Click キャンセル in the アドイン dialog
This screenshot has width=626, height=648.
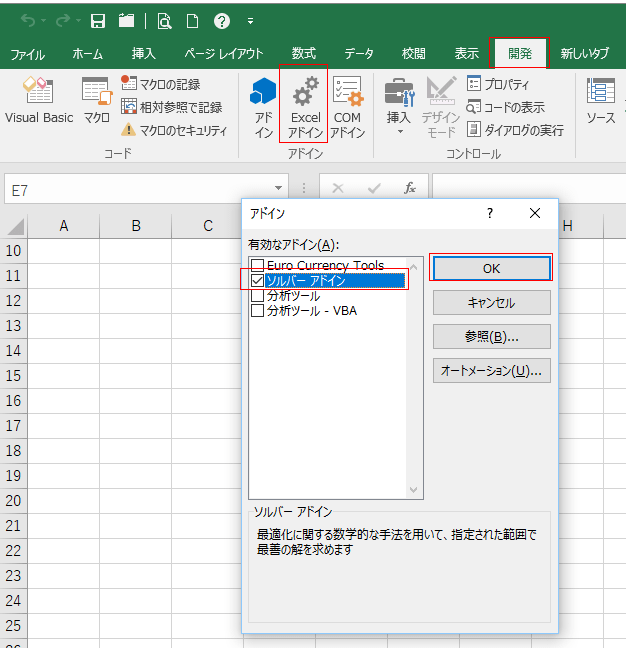pyautogui.click(x=491, y=303)
